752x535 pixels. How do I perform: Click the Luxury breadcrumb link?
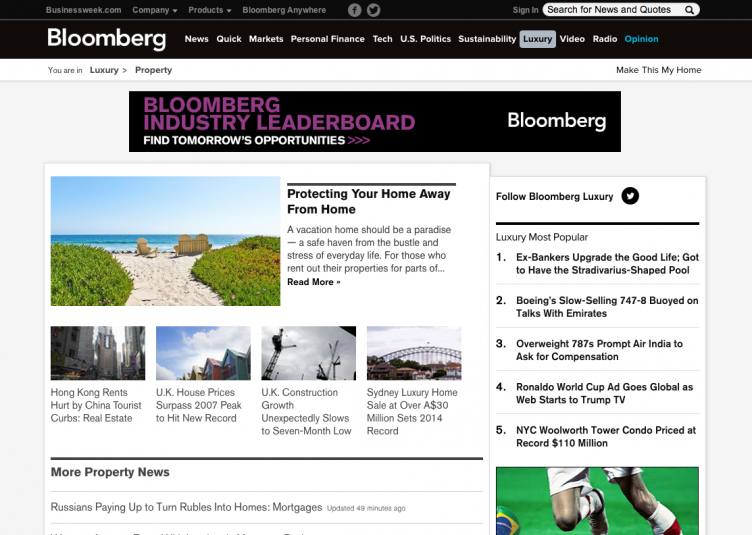pyautogui.click(x=104, y=70)
